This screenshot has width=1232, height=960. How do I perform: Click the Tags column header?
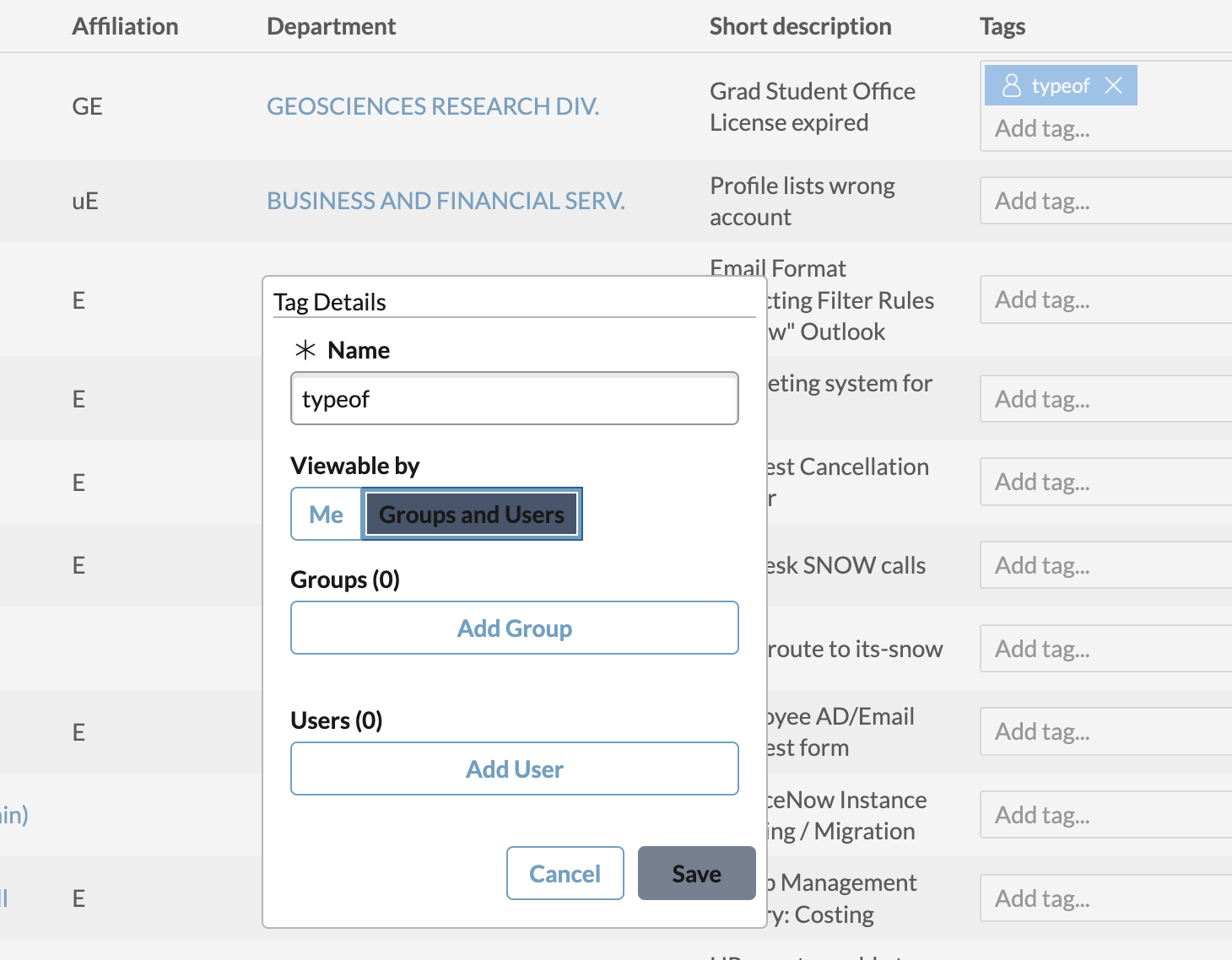pos(1002,26)
